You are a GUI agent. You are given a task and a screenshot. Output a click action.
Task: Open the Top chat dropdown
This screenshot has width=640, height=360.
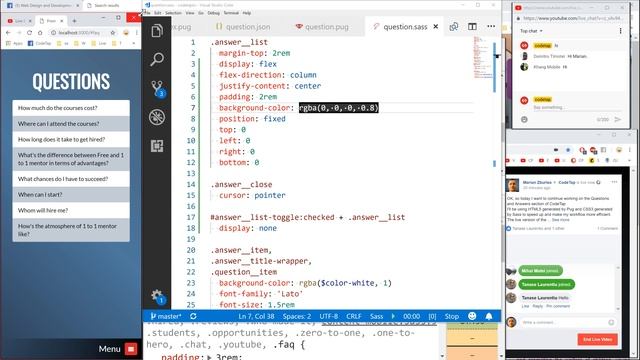coord(531,31)
